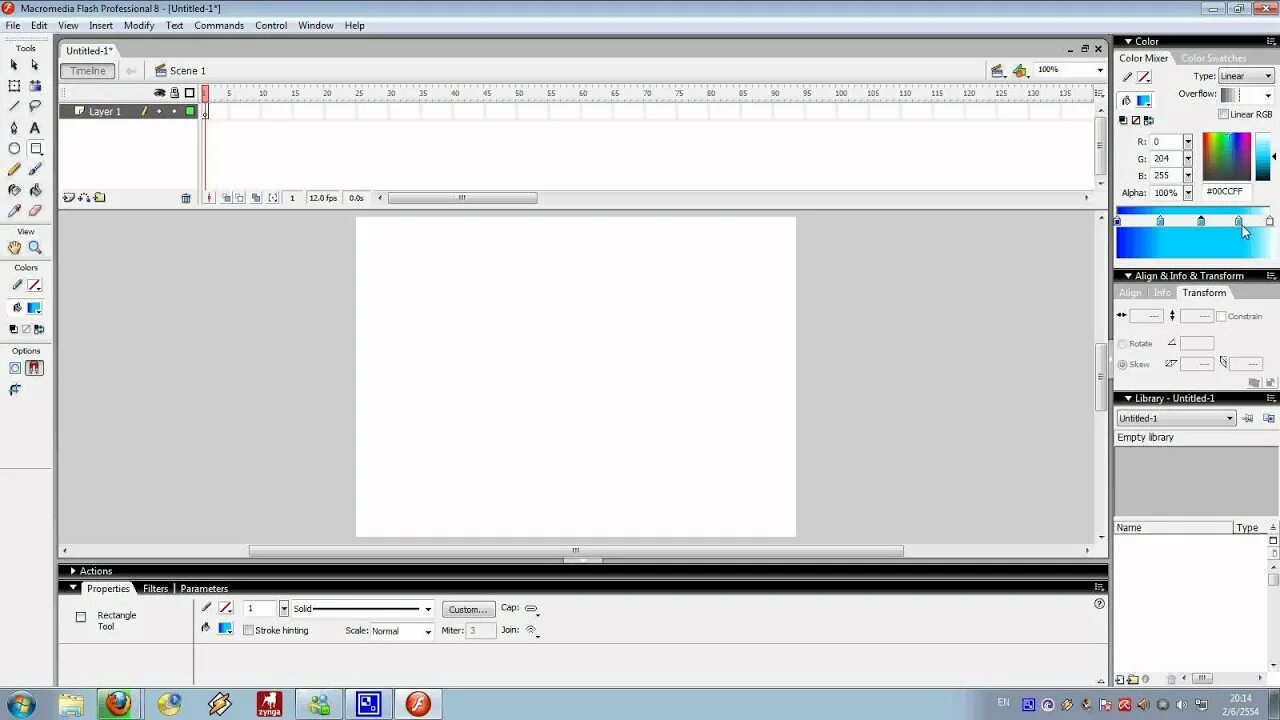
Task: Select the Oval tool
Action: pyautogui.click(x=14, y=149)
